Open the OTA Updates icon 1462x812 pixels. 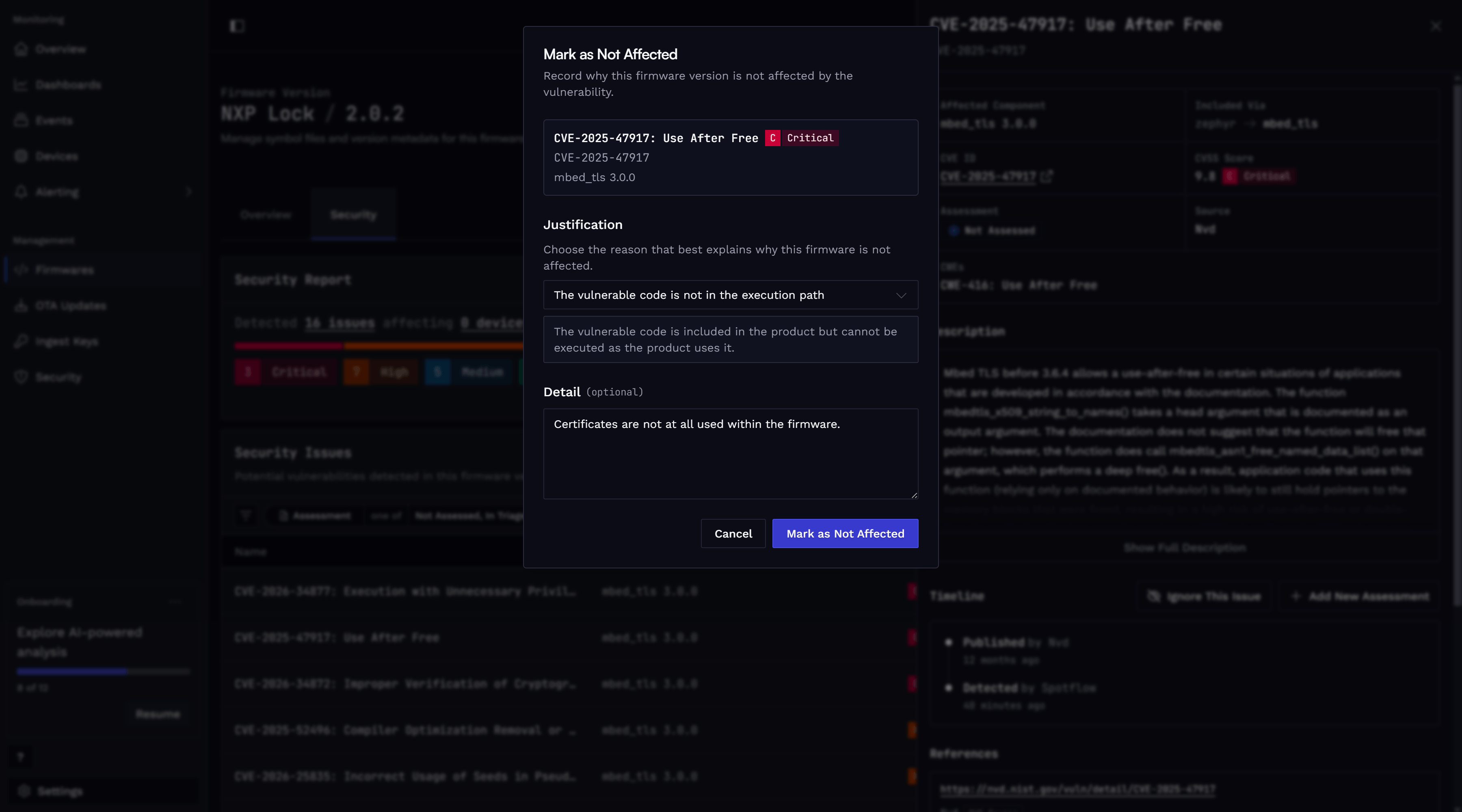click(x=22, y=306)
